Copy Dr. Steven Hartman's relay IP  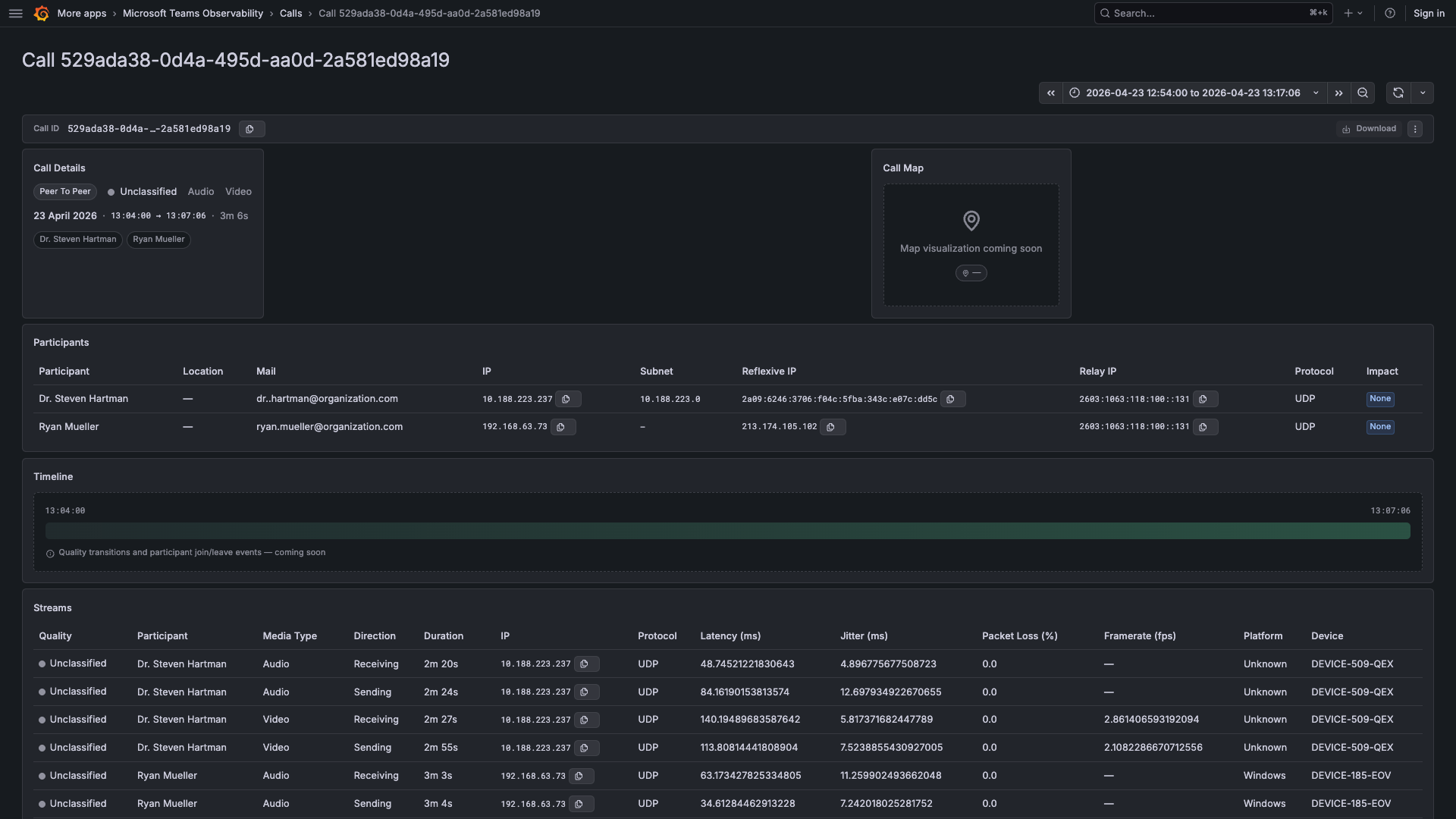(x=1203, y=399)
